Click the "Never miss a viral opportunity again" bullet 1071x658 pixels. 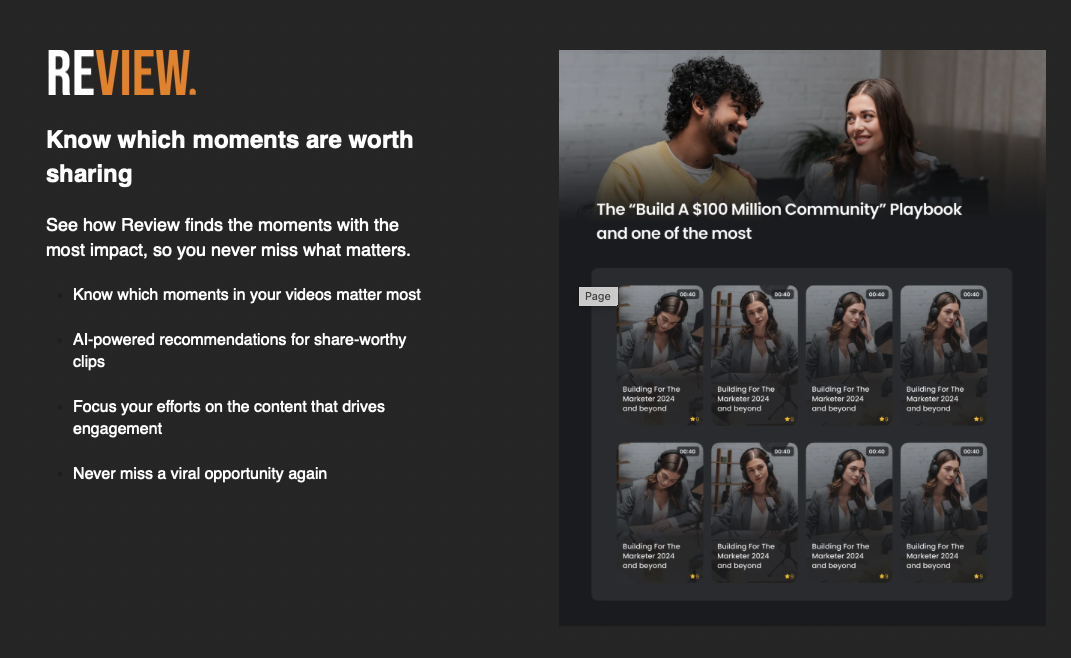coord(199,474)
